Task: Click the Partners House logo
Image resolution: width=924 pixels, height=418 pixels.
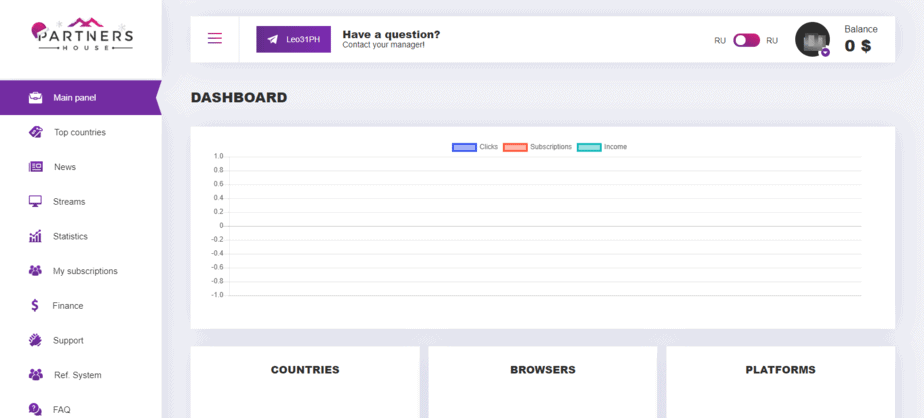Action: pyautogui.click(x=81, y=37)
